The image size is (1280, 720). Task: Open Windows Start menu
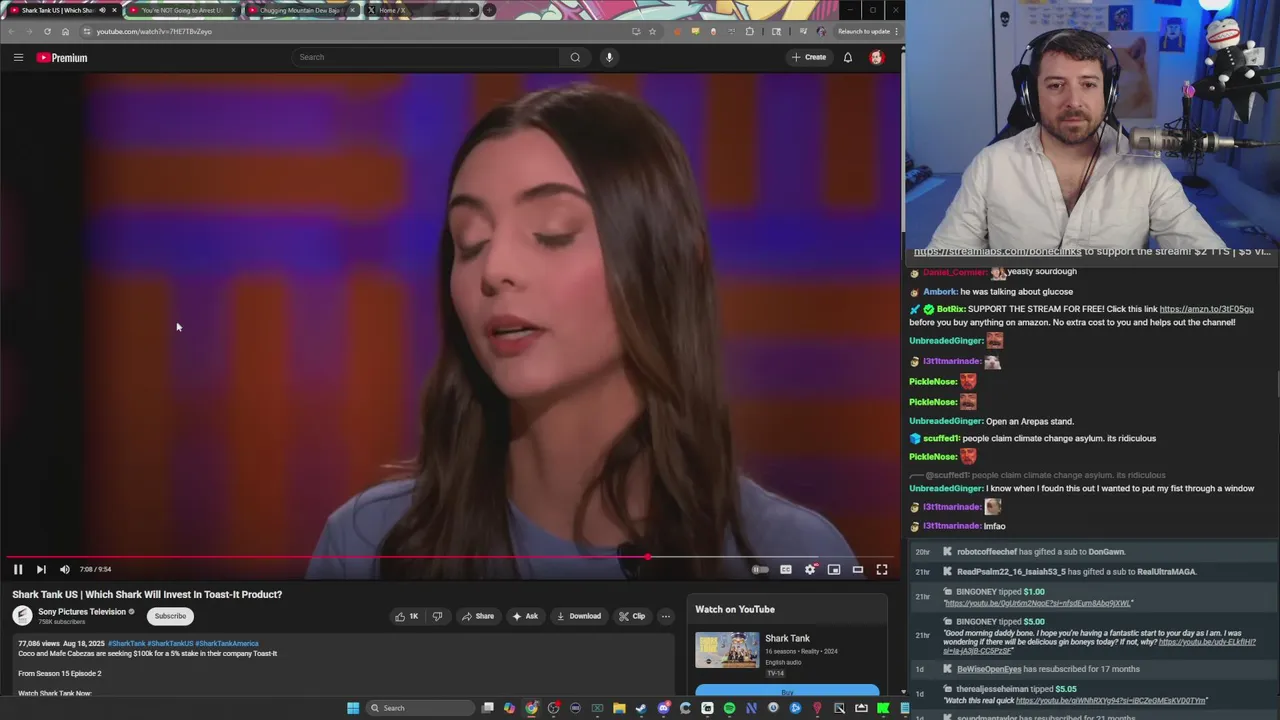click(353, 708)
